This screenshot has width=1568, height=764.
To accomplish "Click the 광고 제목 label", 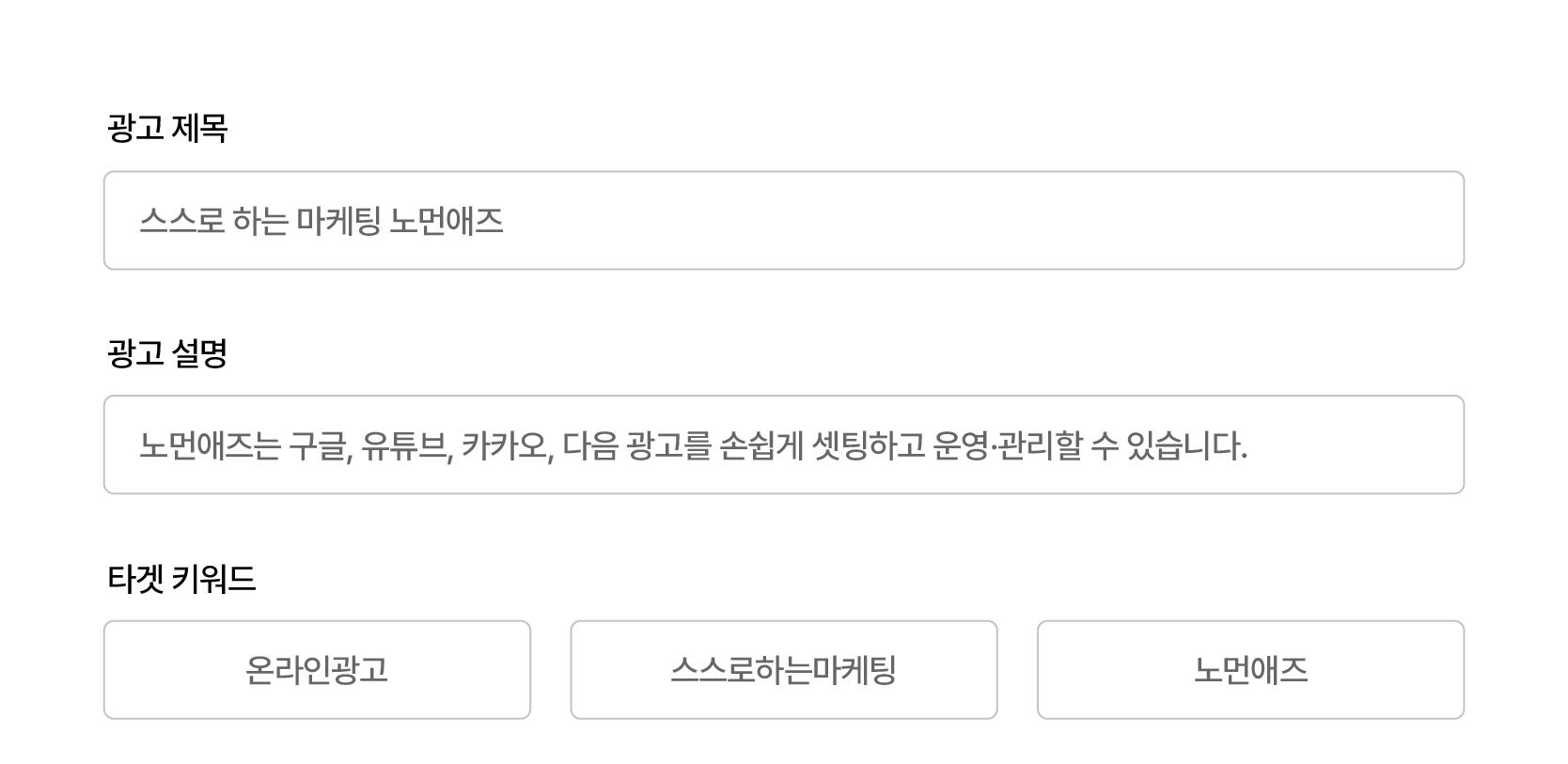I will 167,128.
